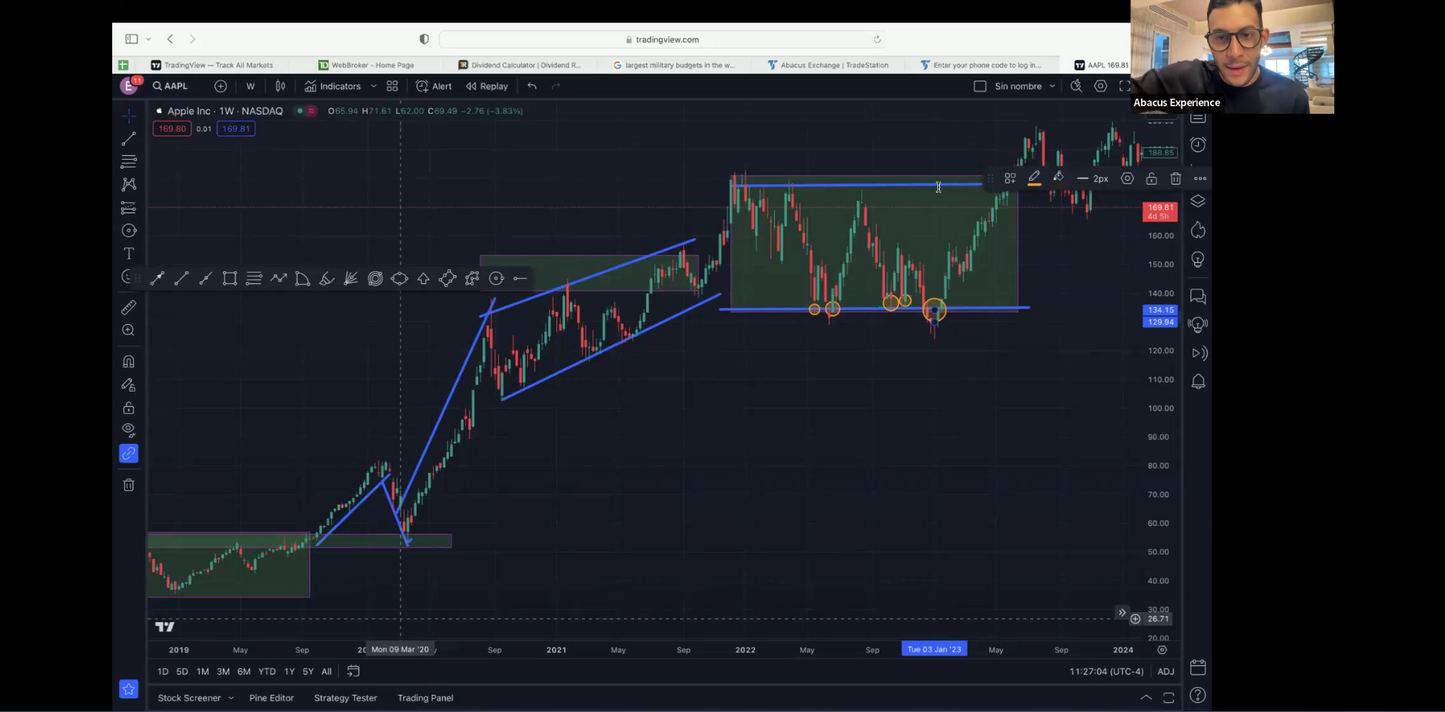The width and height of the screenshot is (1445, 712).
Task: Click the YTD range button
Action: 266,672
